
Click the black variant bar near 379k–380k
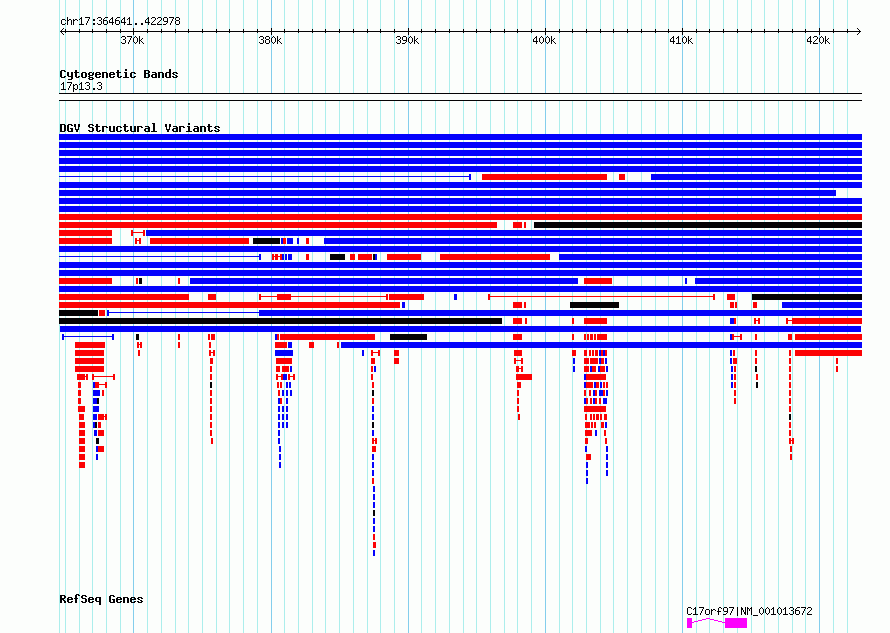pos(266,241)
